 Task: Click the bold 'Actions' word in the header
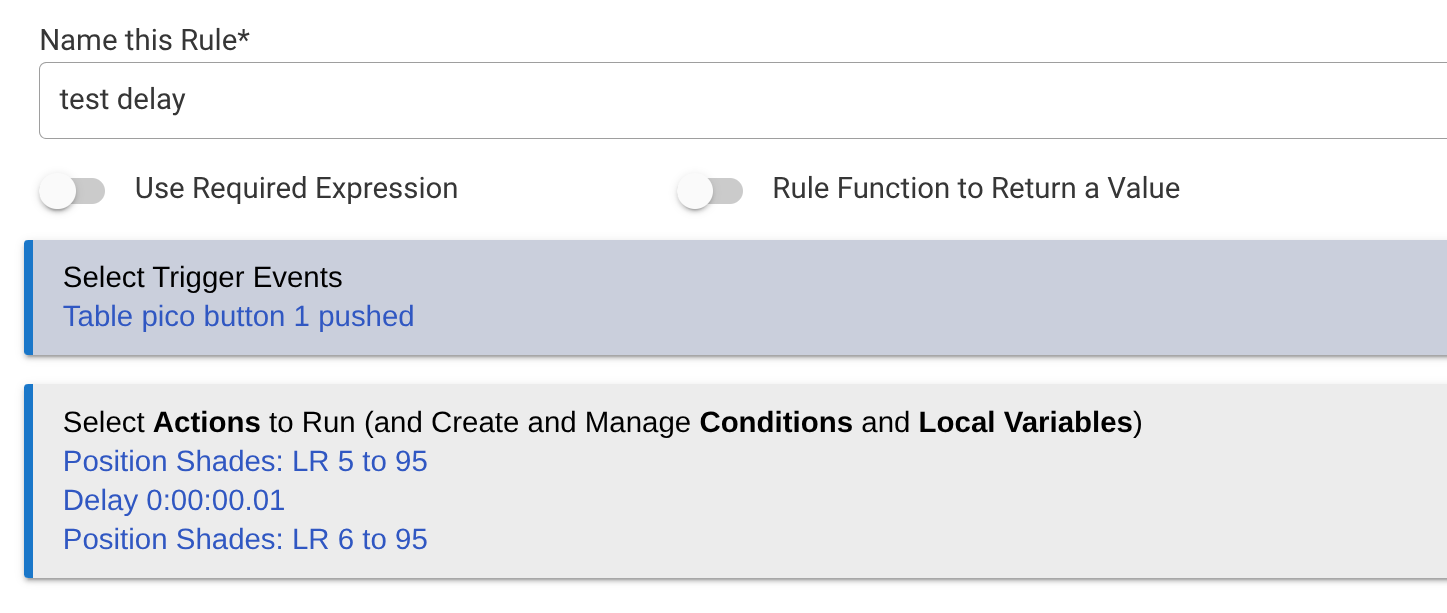[207, 423]
